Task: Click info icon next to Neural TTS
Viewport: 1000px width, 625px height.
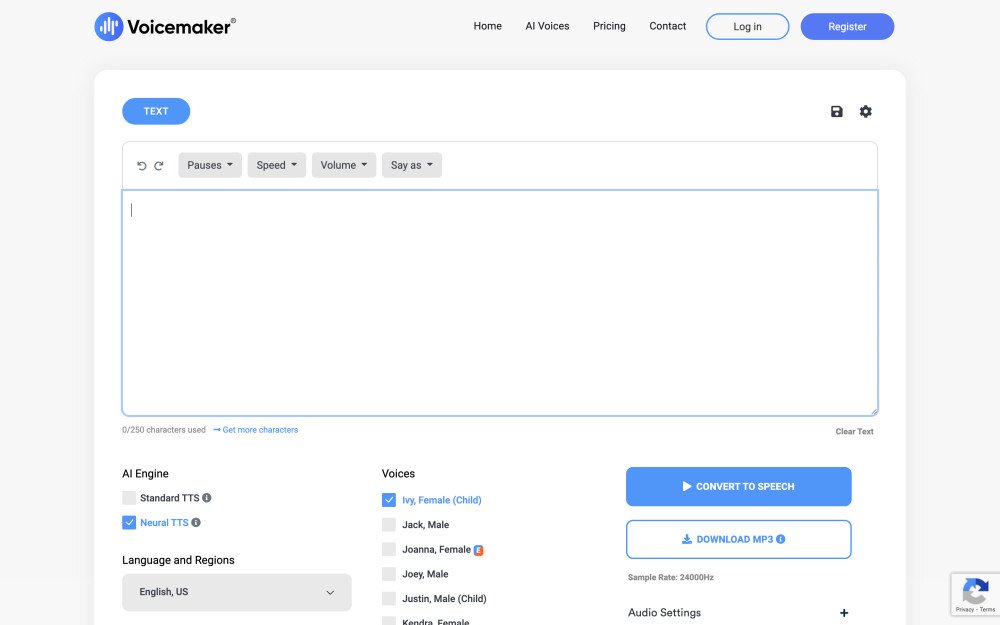Action: tap(196, 523)
